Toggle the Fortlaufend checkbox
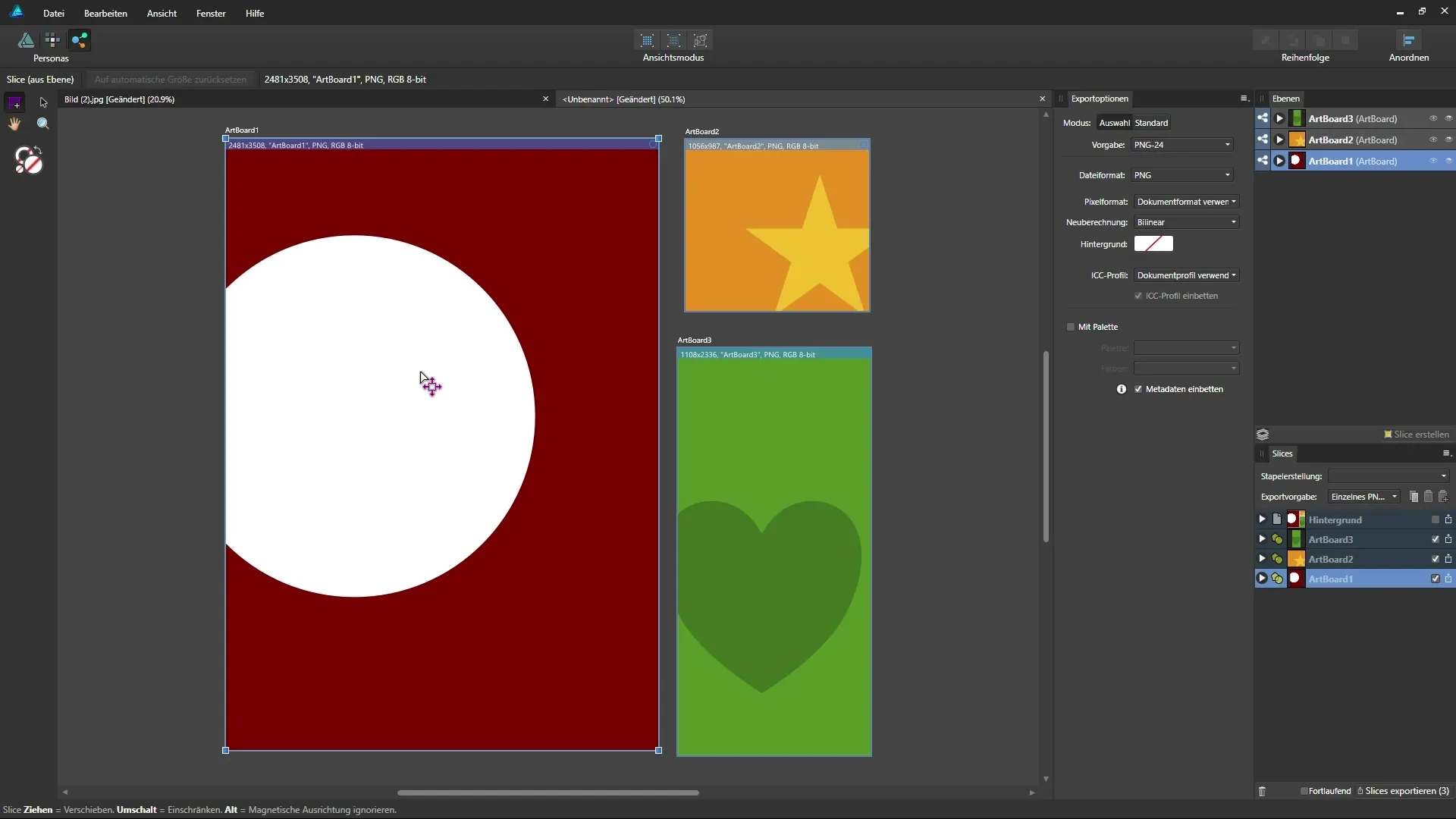1456x819 pixels. [x=1304, y=791]
